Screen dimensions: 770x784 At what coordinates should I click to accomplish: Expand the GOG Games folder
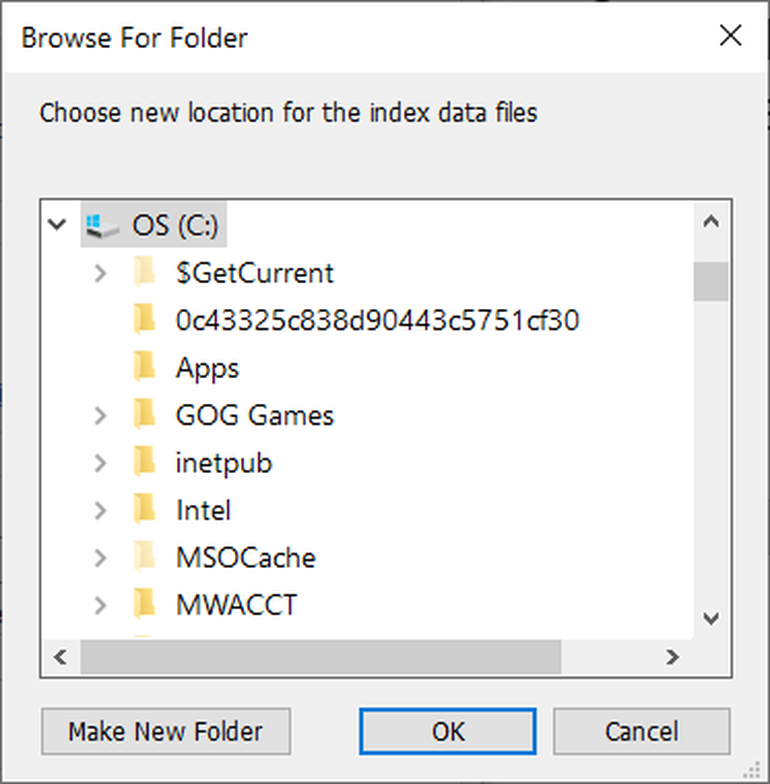(100, 414)
